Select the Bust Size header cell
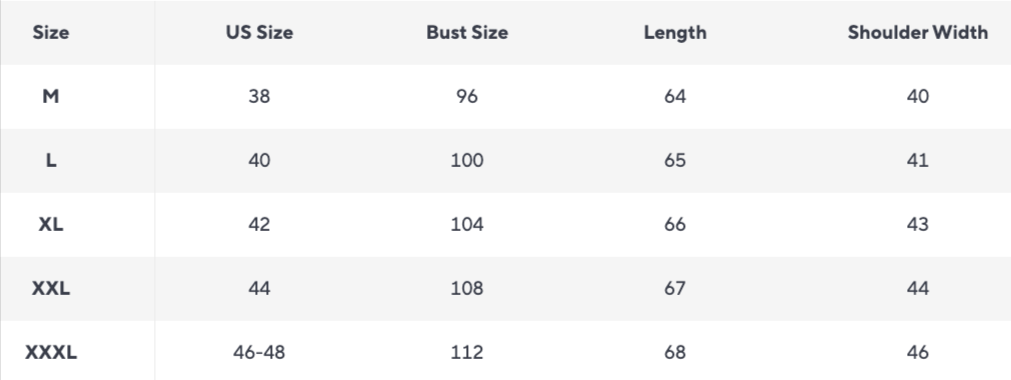 click(x=467, y=32)
